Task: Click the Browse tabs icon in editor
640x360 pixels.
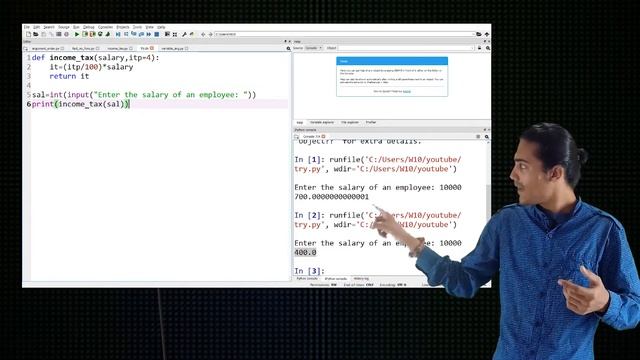Action: 26,49
